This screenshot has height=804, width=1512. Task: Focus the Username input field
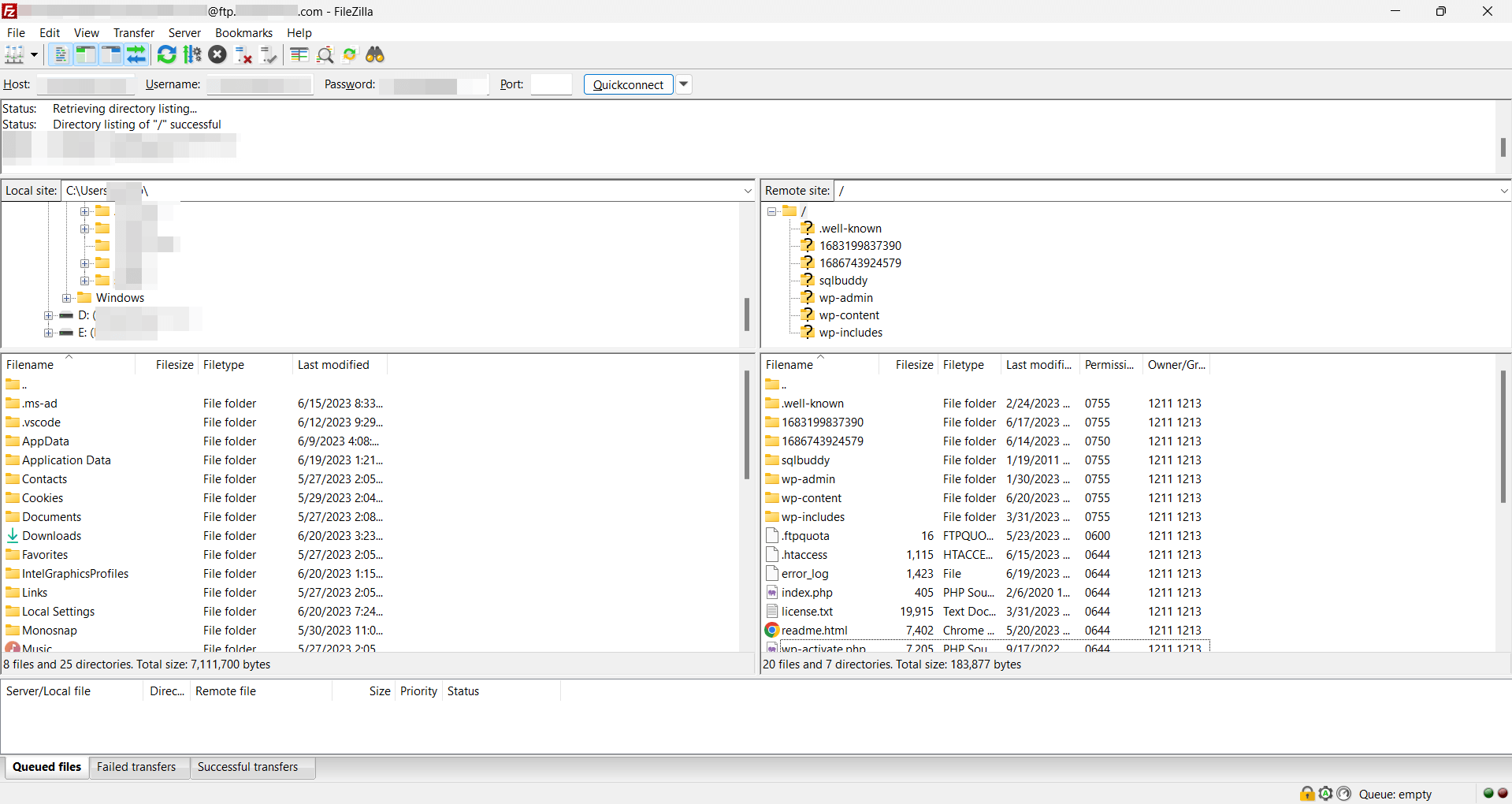pos(260,84)
